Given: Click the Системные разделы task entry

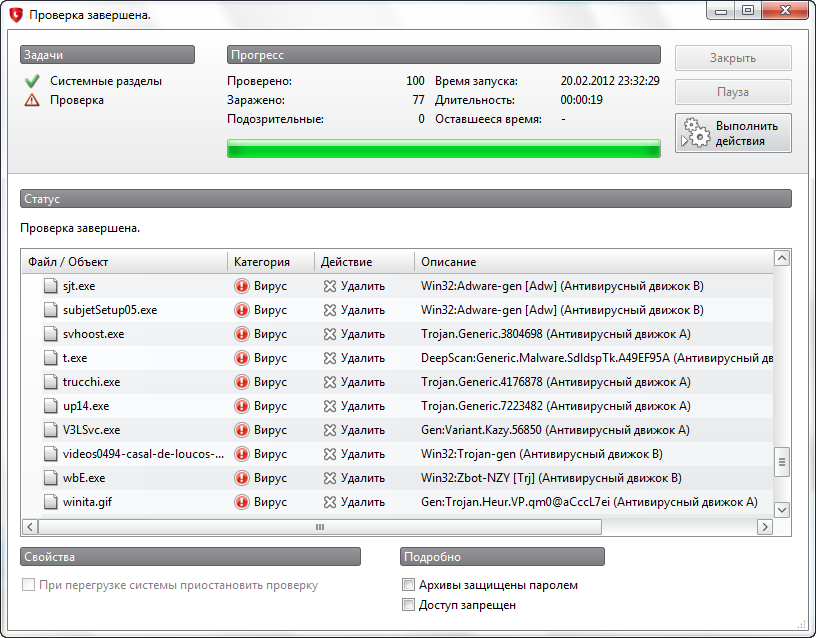Looking at the screenshot, I should (x=106, y=81).
